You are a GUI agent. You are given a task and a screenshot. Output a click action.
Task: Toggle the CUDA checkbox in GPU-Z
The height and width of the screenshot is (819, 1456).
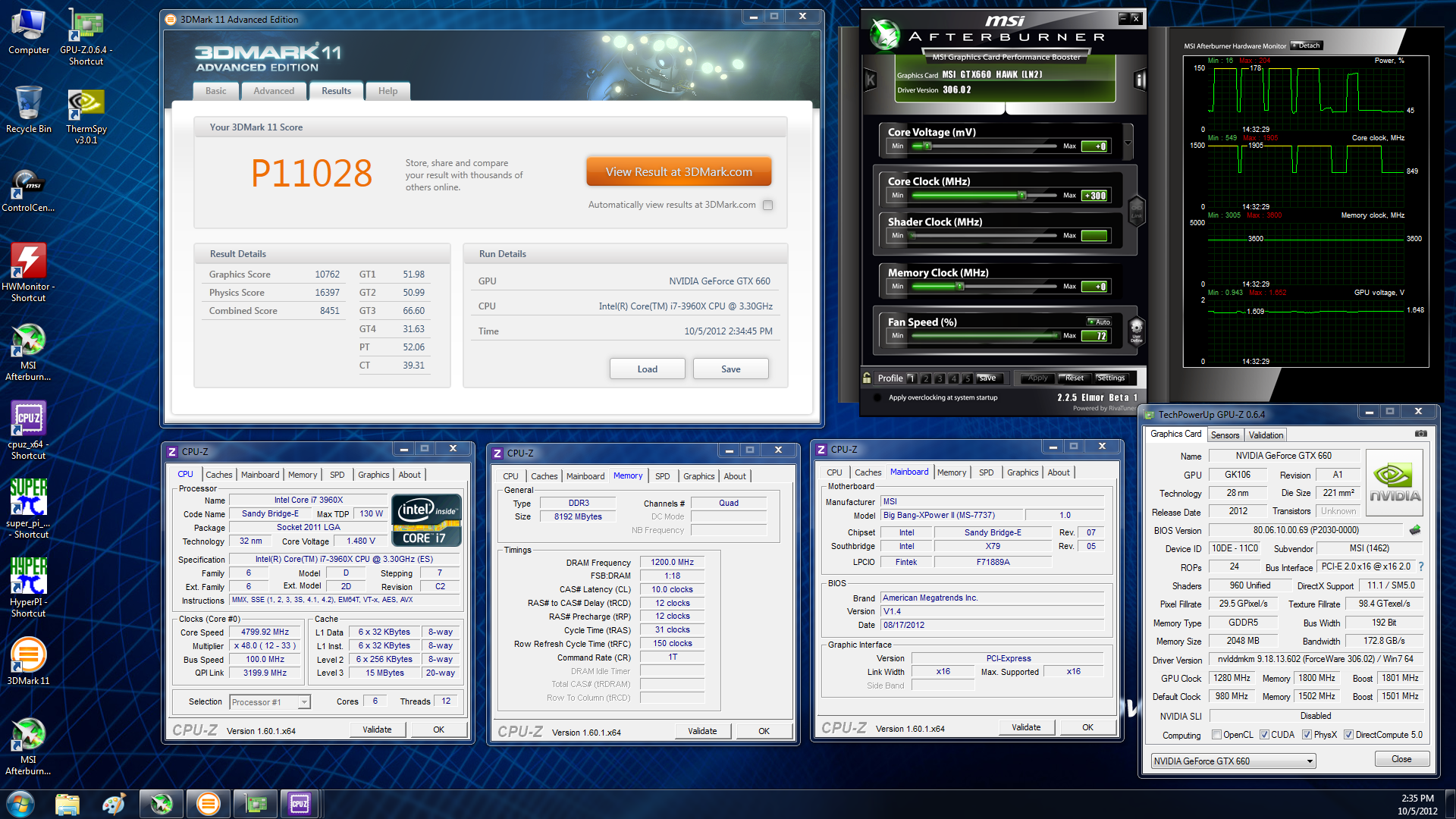click(x=1264, y=735)
